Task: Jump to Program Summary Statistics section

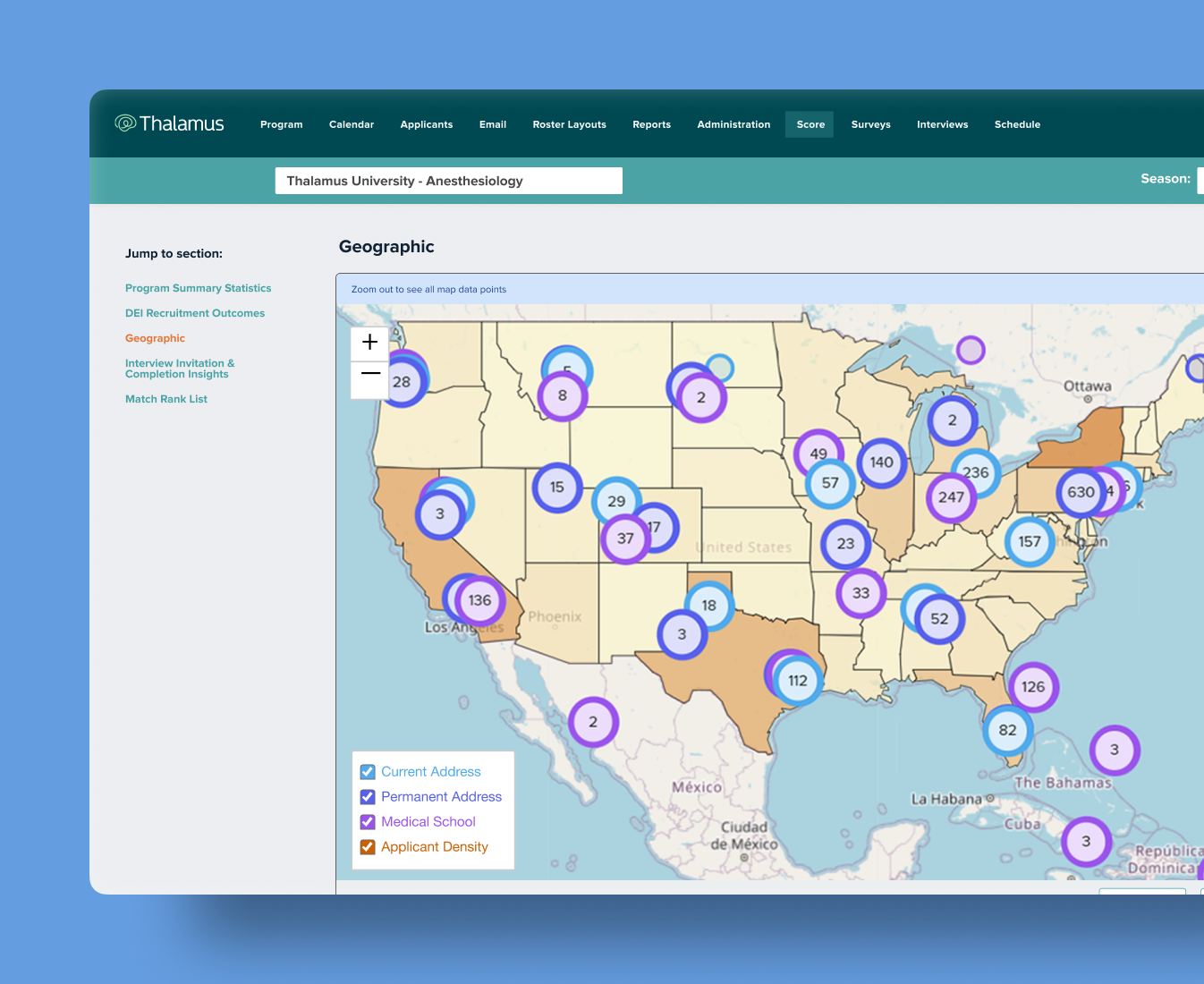Action: pyautogui.click(x=198, y=288)
